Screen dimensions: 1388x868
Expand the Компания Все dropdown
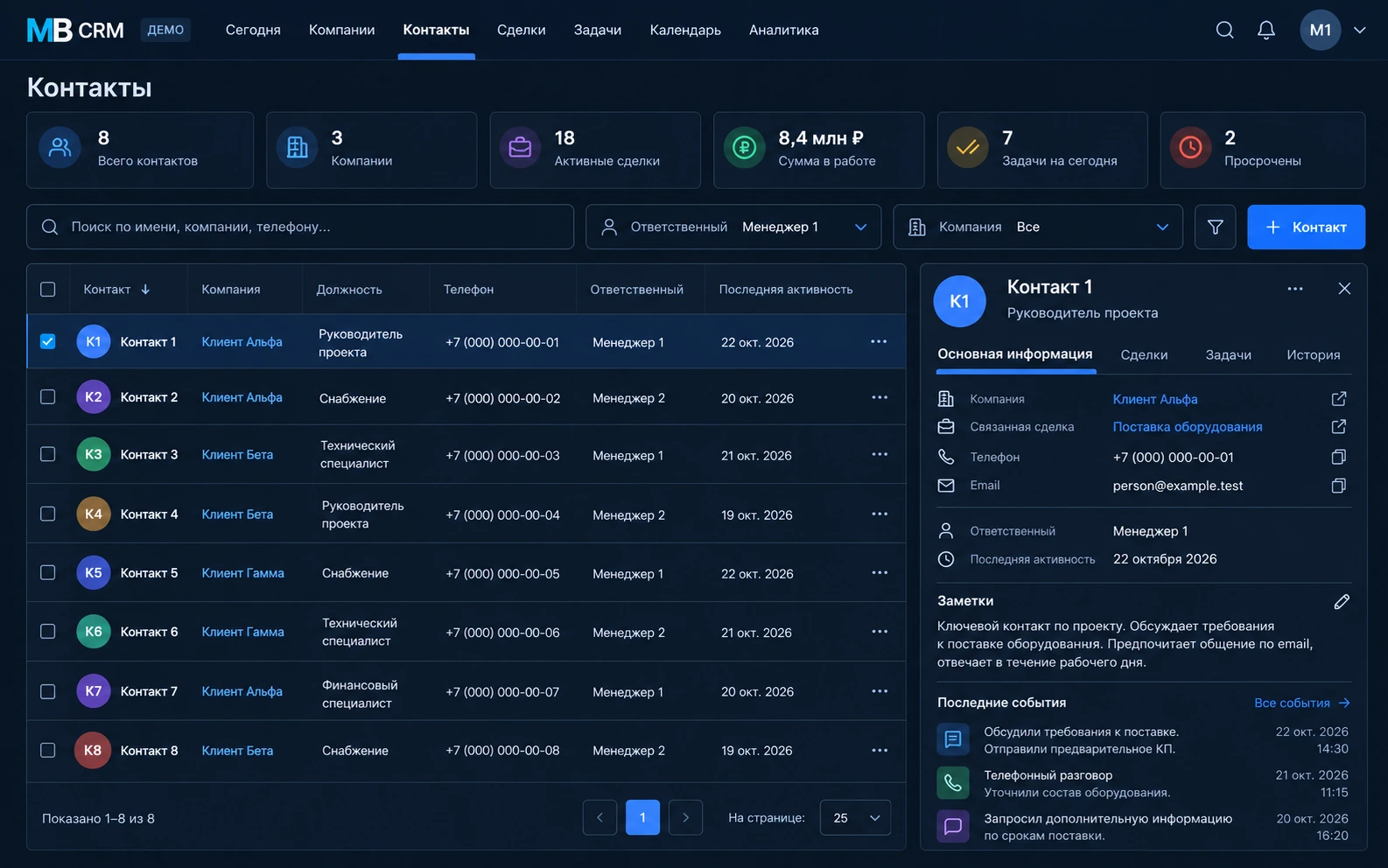click(x=1038, y=227)
